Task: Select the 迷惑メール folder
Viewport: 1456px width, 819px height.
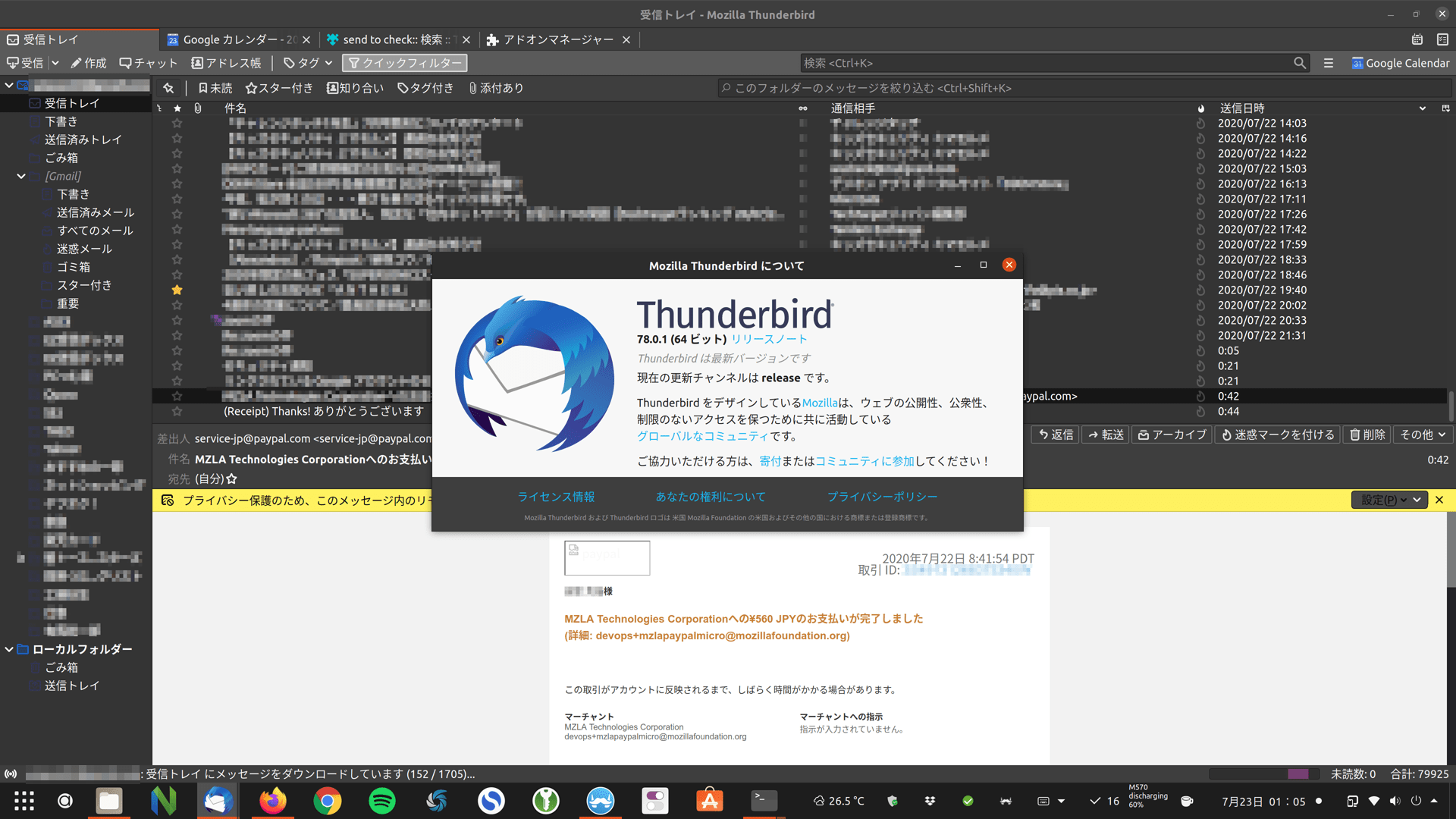Action: (x=84, y=249)
